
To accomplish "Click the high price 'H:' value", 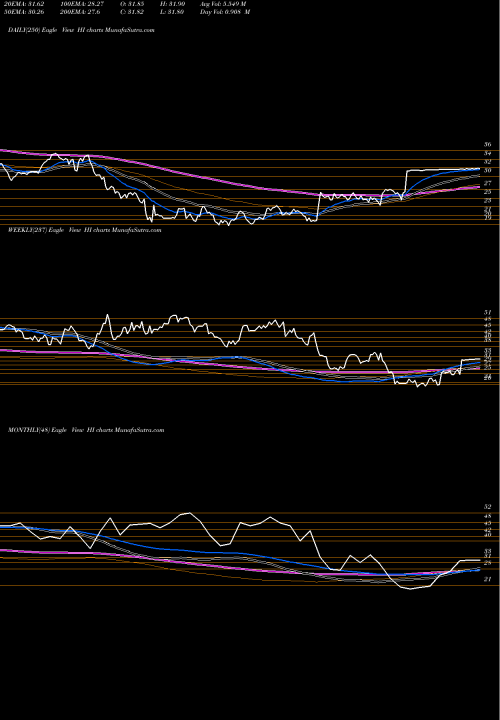I will coord(173,4).
